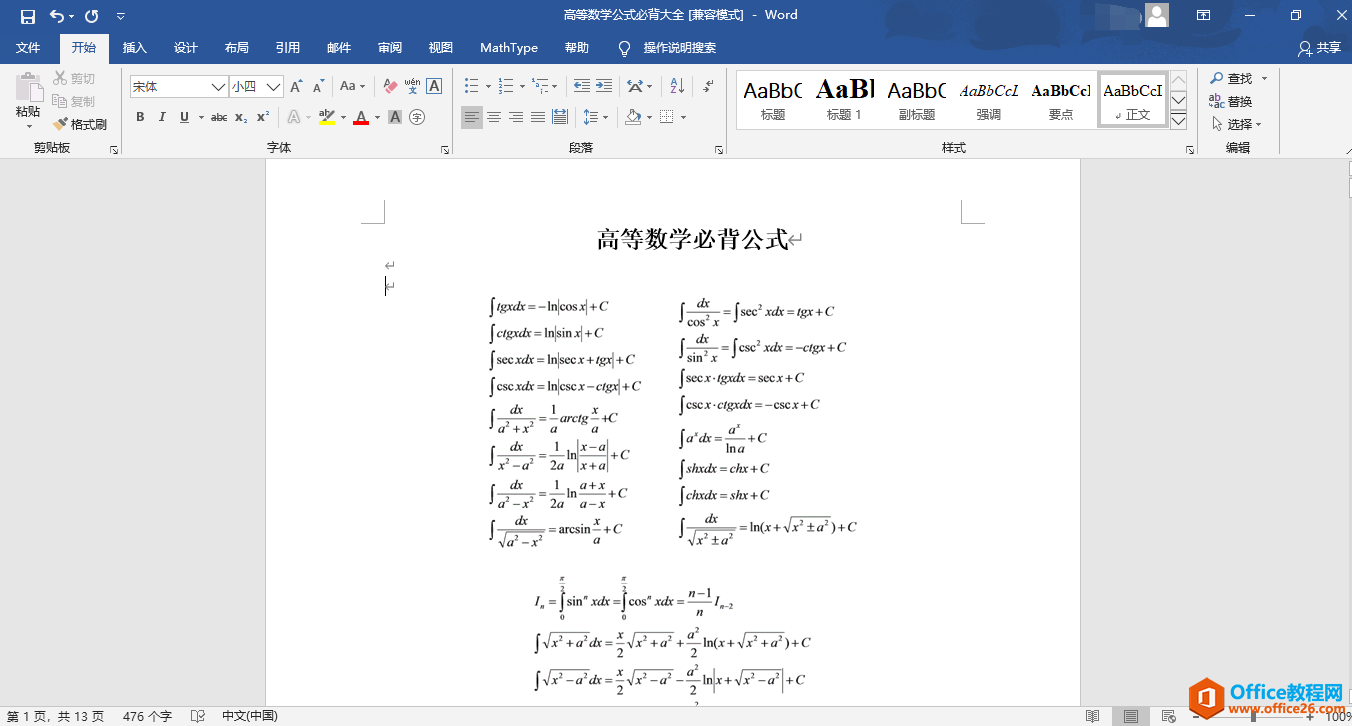
Task: Click the Paste (粘贴) icon
Action: (x=28, y=88)
